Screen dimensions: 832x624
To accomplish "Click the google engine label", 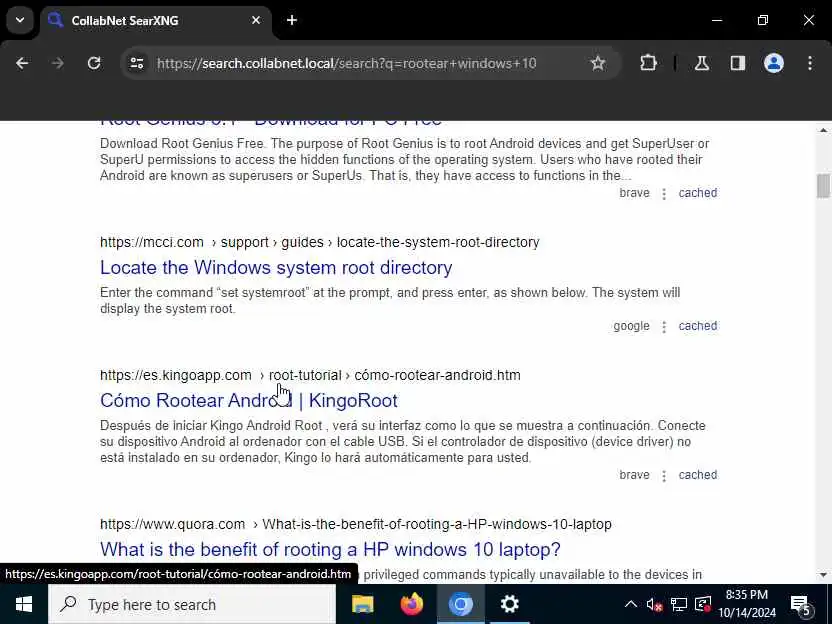I will pos(631,326).
